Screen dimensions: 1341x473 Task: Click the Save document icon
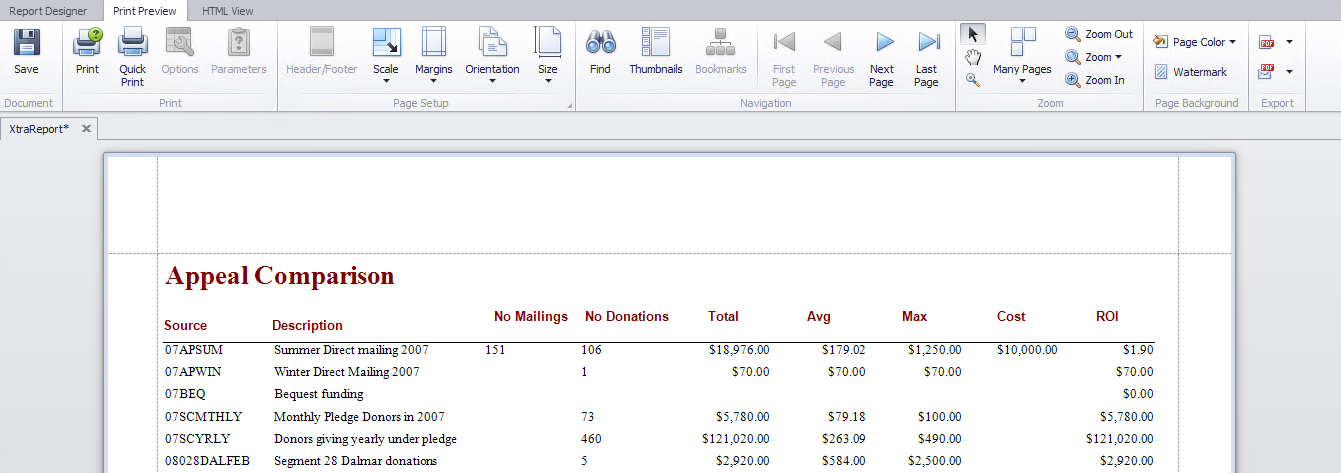[26, 43]
